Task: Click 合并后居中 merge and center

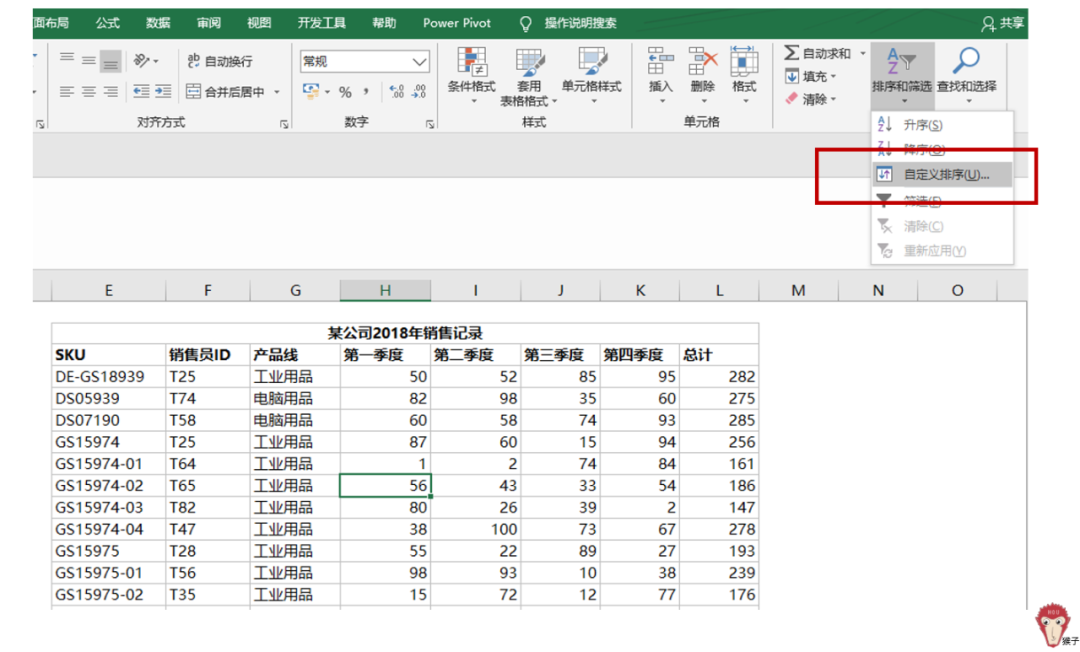Action: pos(226,92)
